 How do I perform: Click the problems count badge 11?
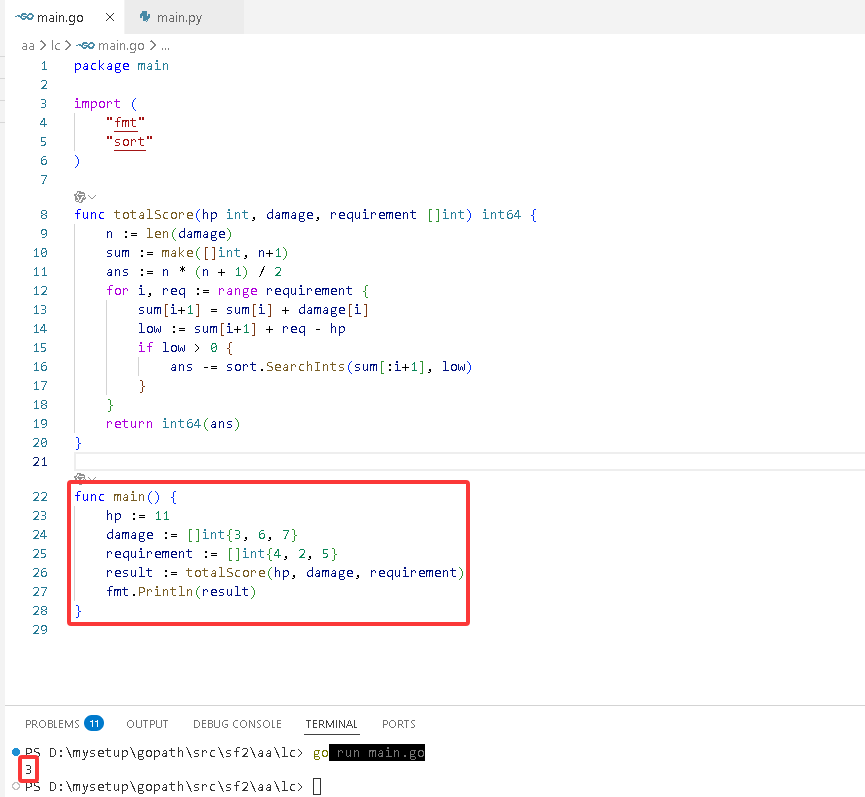[94, 723]
